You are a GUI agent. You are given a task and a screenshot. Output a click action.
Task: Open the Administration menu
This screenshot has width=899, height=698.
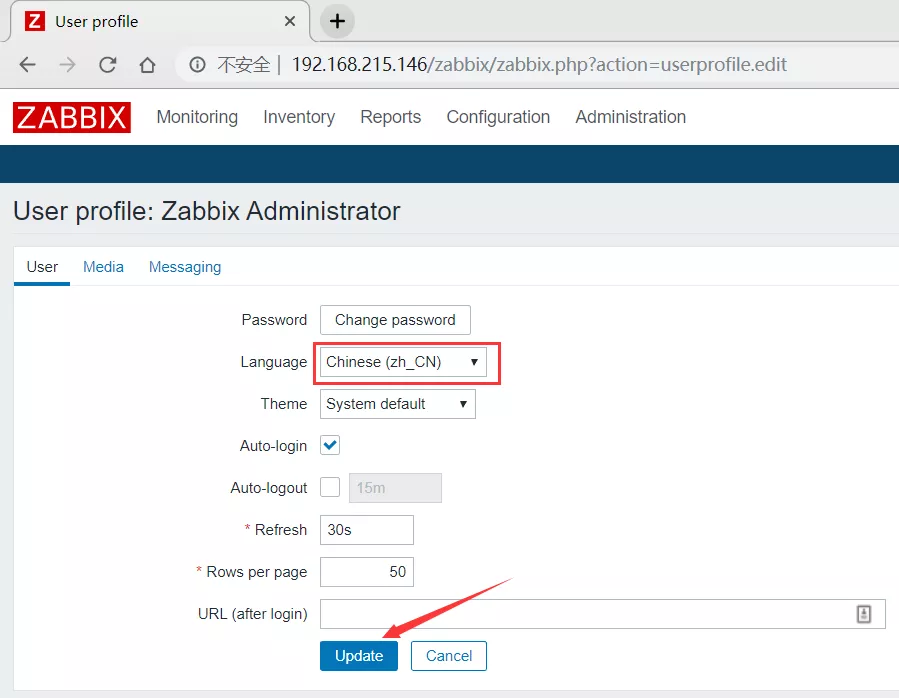(x=630, y=117)
